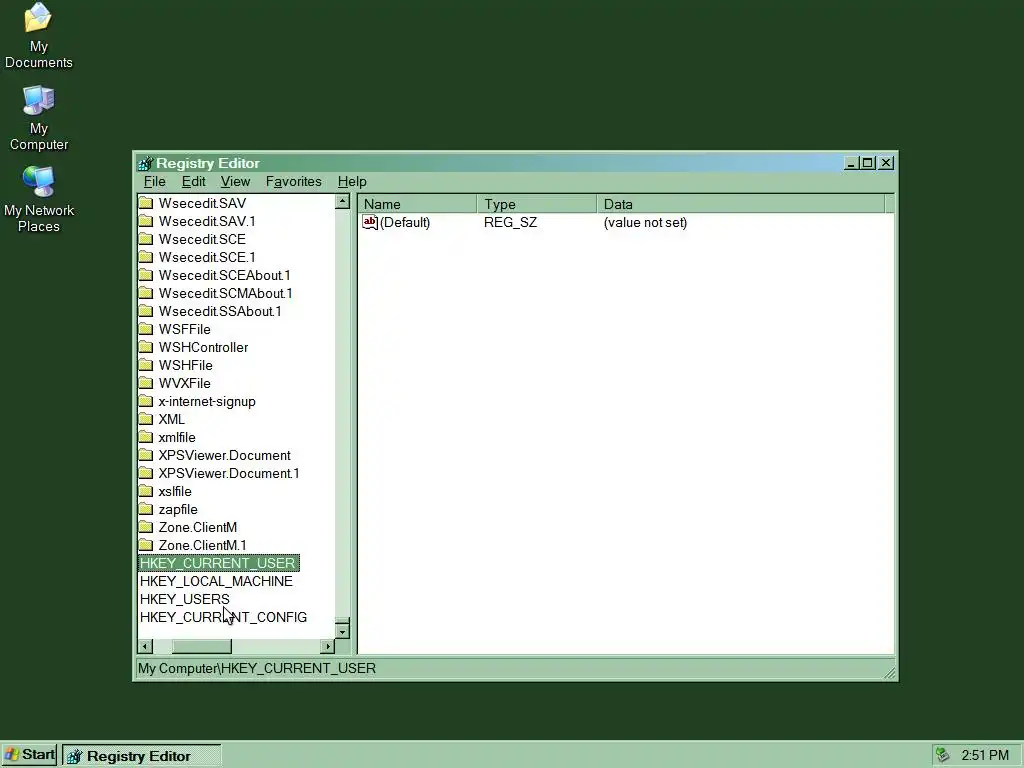Click the x-internet-signup folder icon
Screen dimensions: 1024x768
coord(146,401)
